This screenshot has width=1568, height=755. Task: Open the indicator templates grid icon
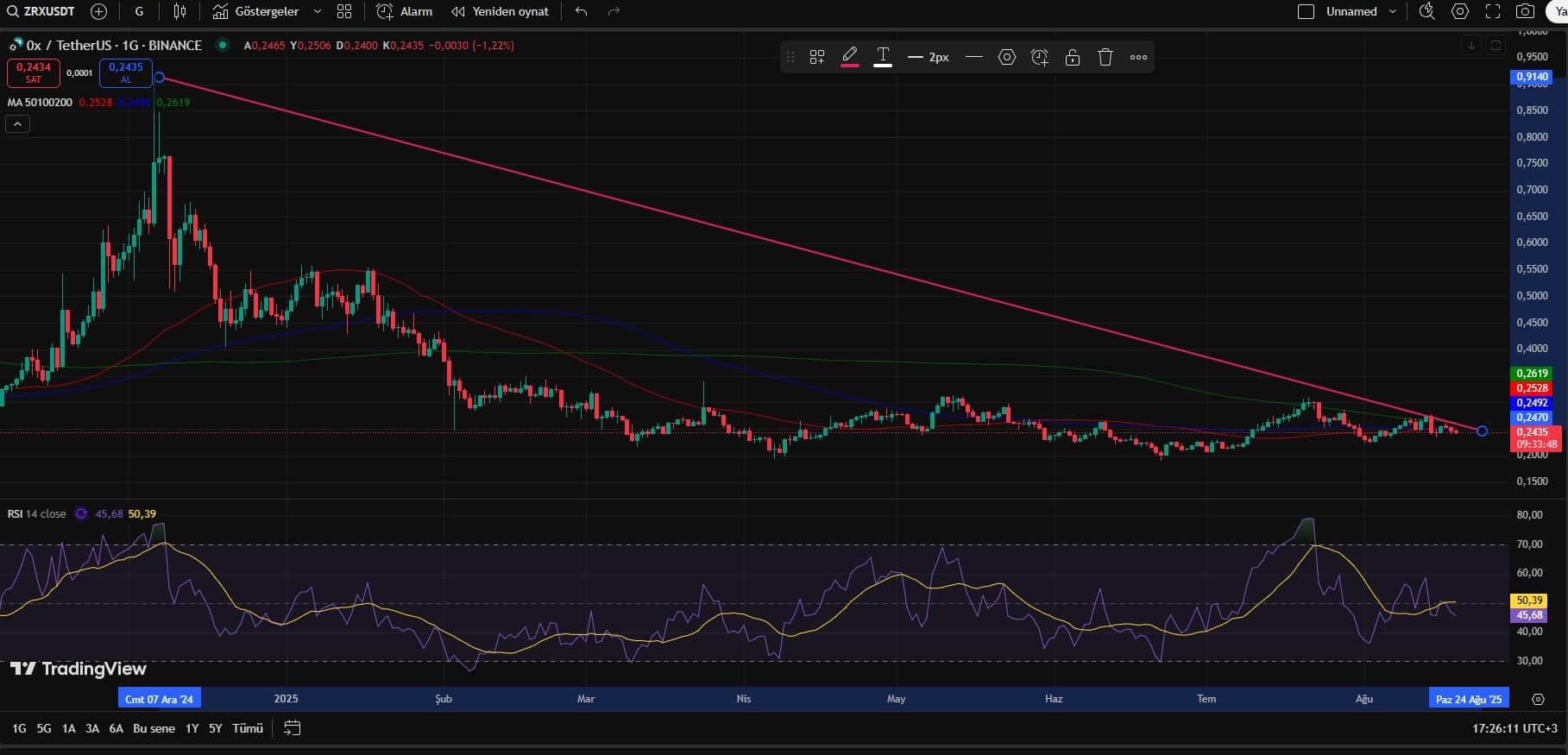344,11
